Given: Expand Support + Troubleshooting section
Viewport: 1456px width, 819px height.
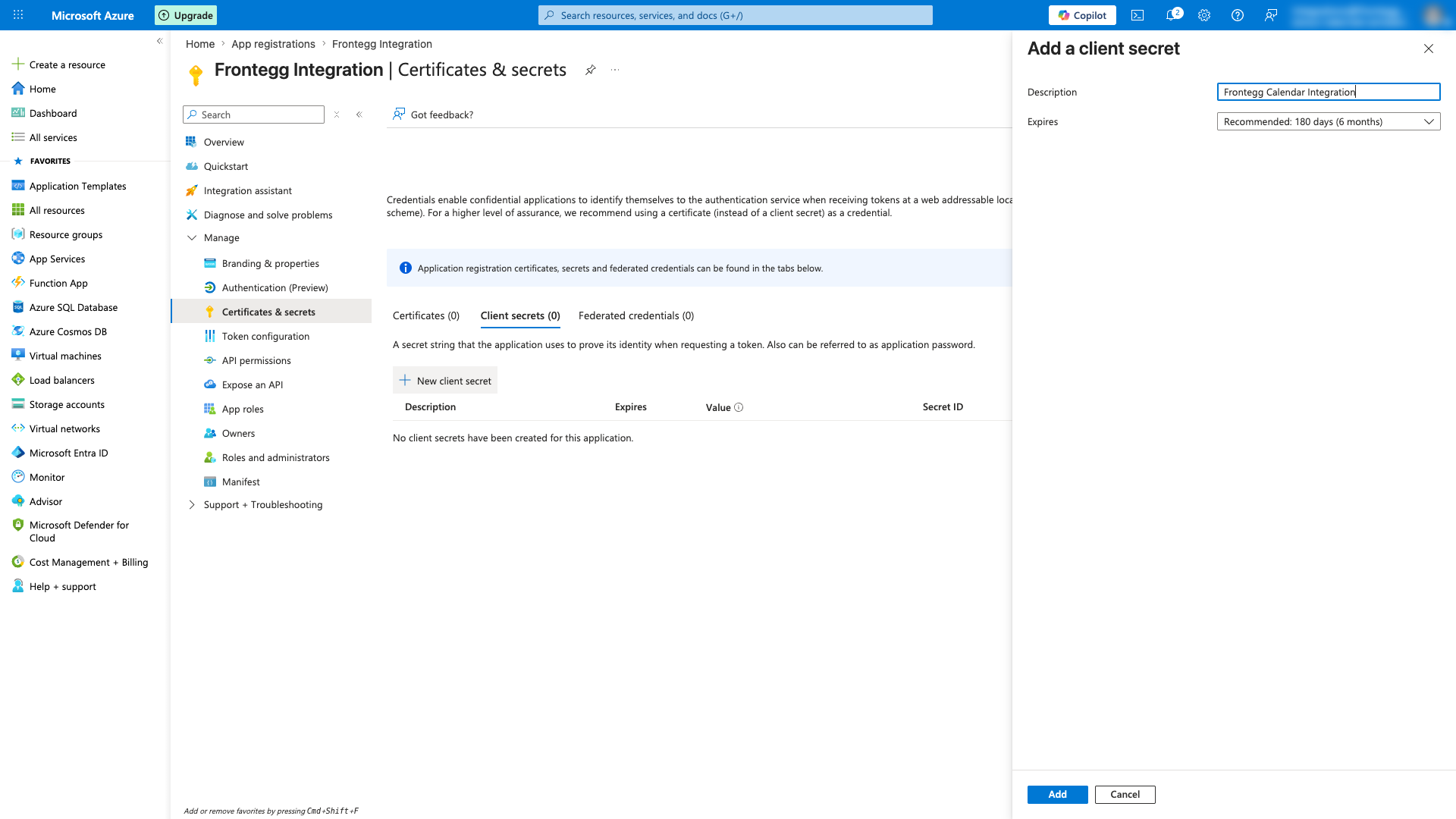Looking at the screenshot, I should tap(192, 504).
